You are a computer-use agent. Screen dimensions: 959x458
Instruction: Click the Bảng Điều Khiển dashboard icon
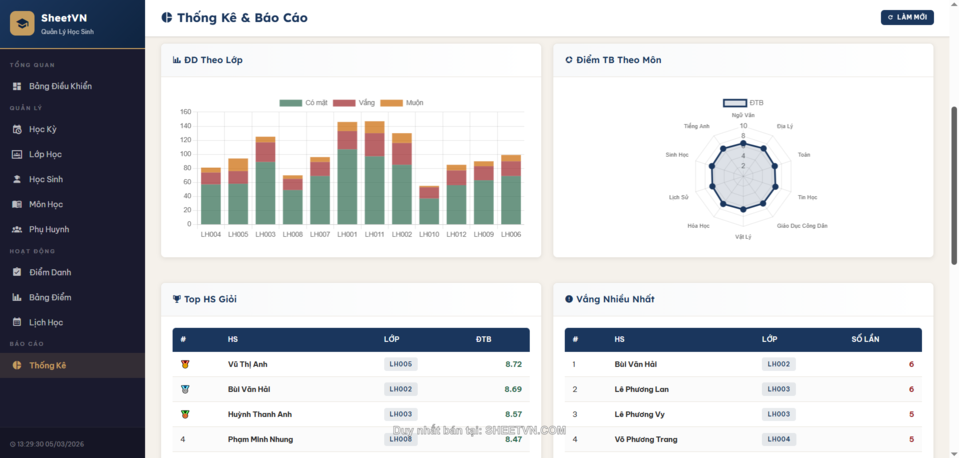17,86
